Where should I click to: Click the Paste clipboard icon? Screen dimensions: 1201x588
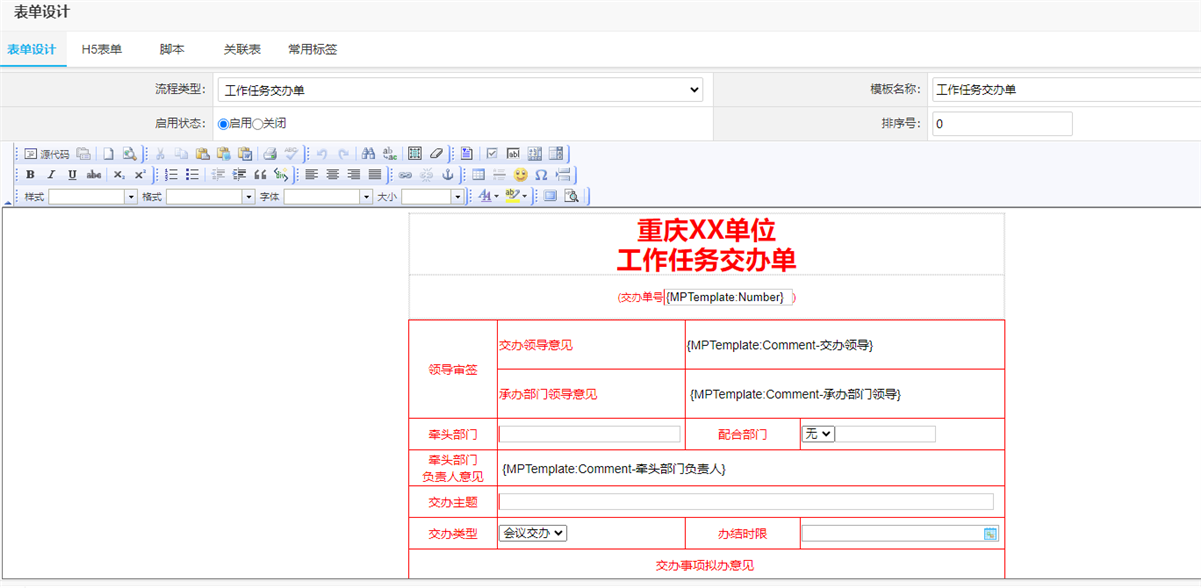[x=202, y=154]
